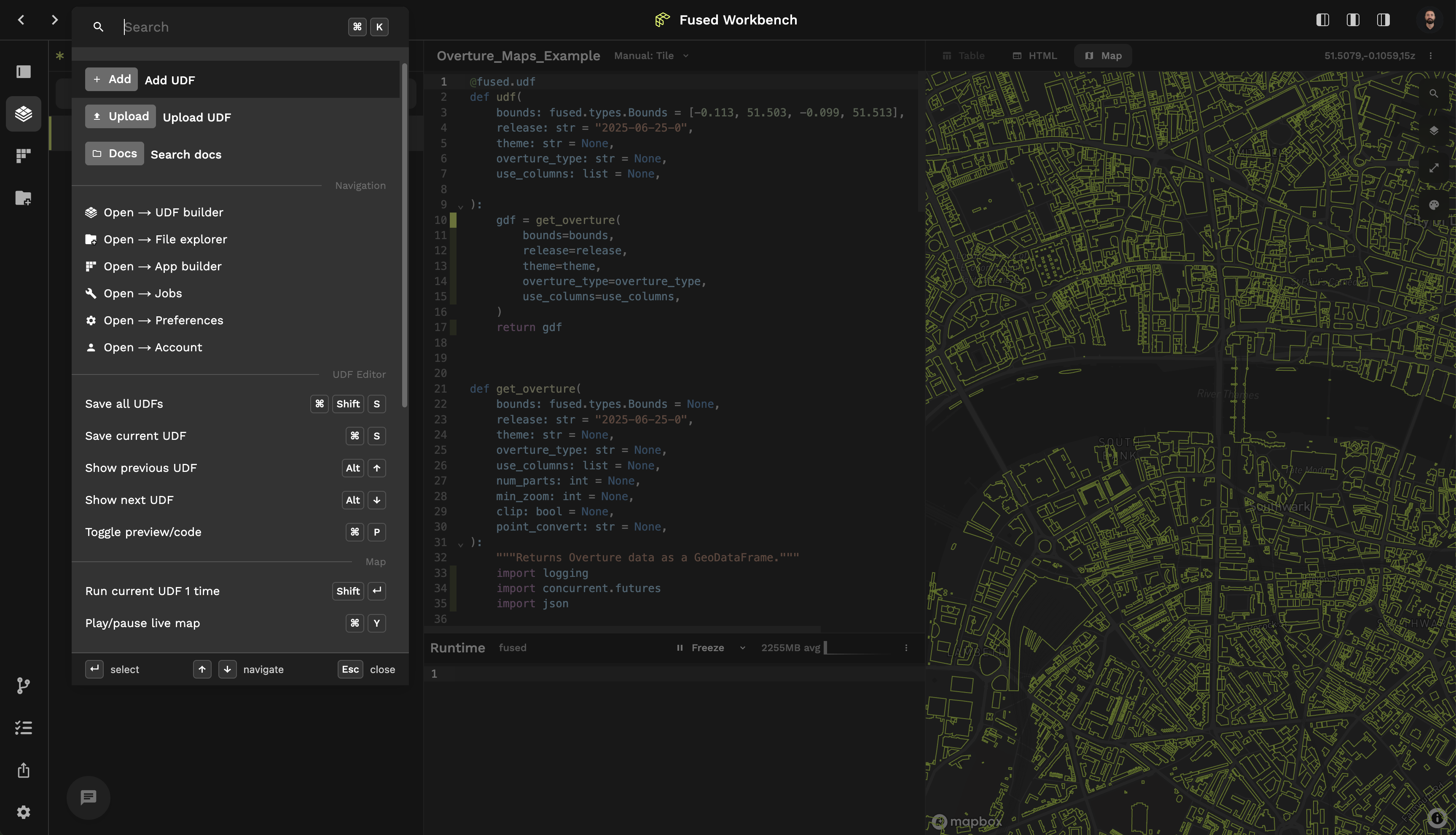Click the Fused Workbench logo
Screen dimensions: 1456x835
(x=663, y=19)
